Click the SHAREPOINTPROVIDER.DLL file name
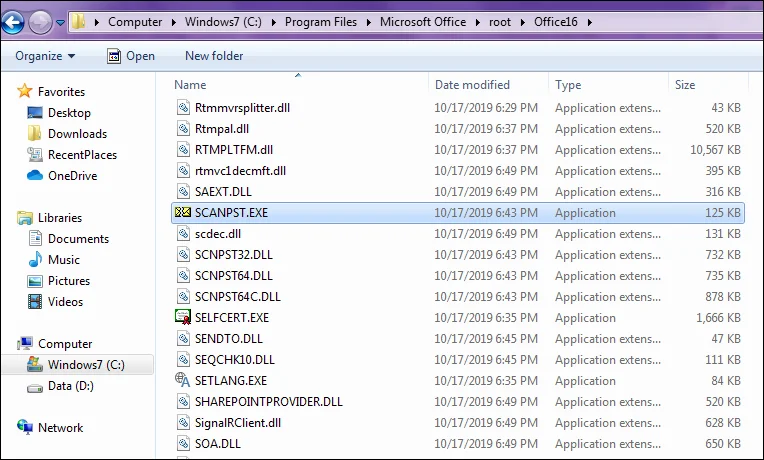This screenshot has height=460, width=764. pos(268,402)
